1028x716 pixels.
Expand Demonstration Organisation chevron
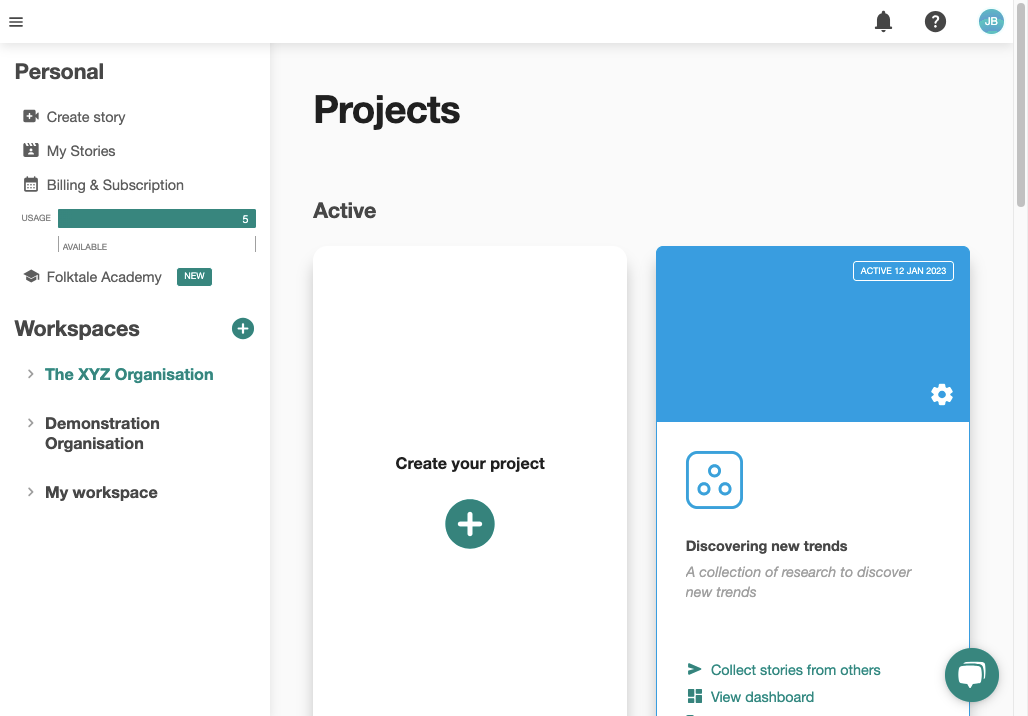(x=30, y=423)
